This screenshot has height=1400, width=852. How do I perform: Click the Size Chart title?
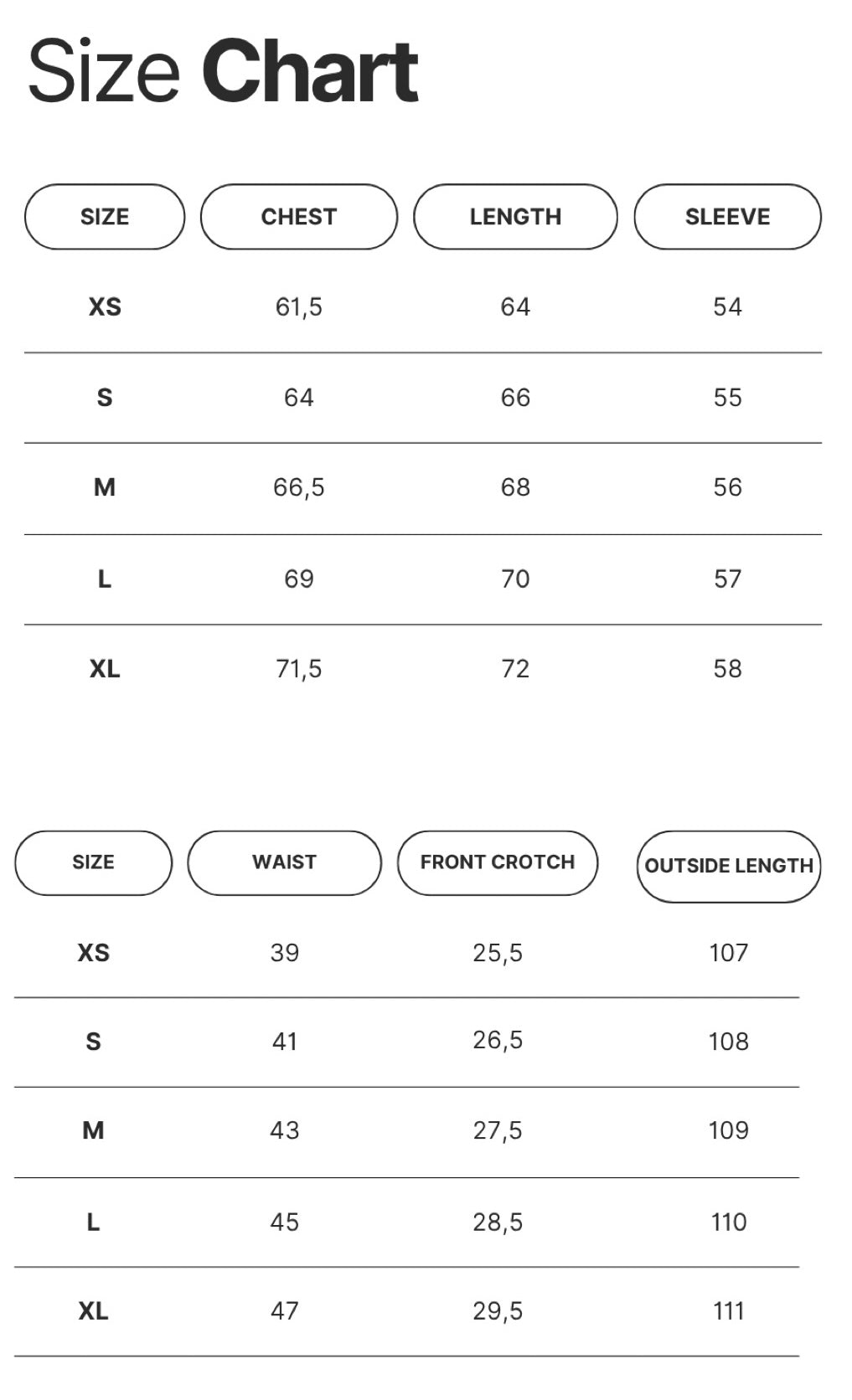coord(223,71)
